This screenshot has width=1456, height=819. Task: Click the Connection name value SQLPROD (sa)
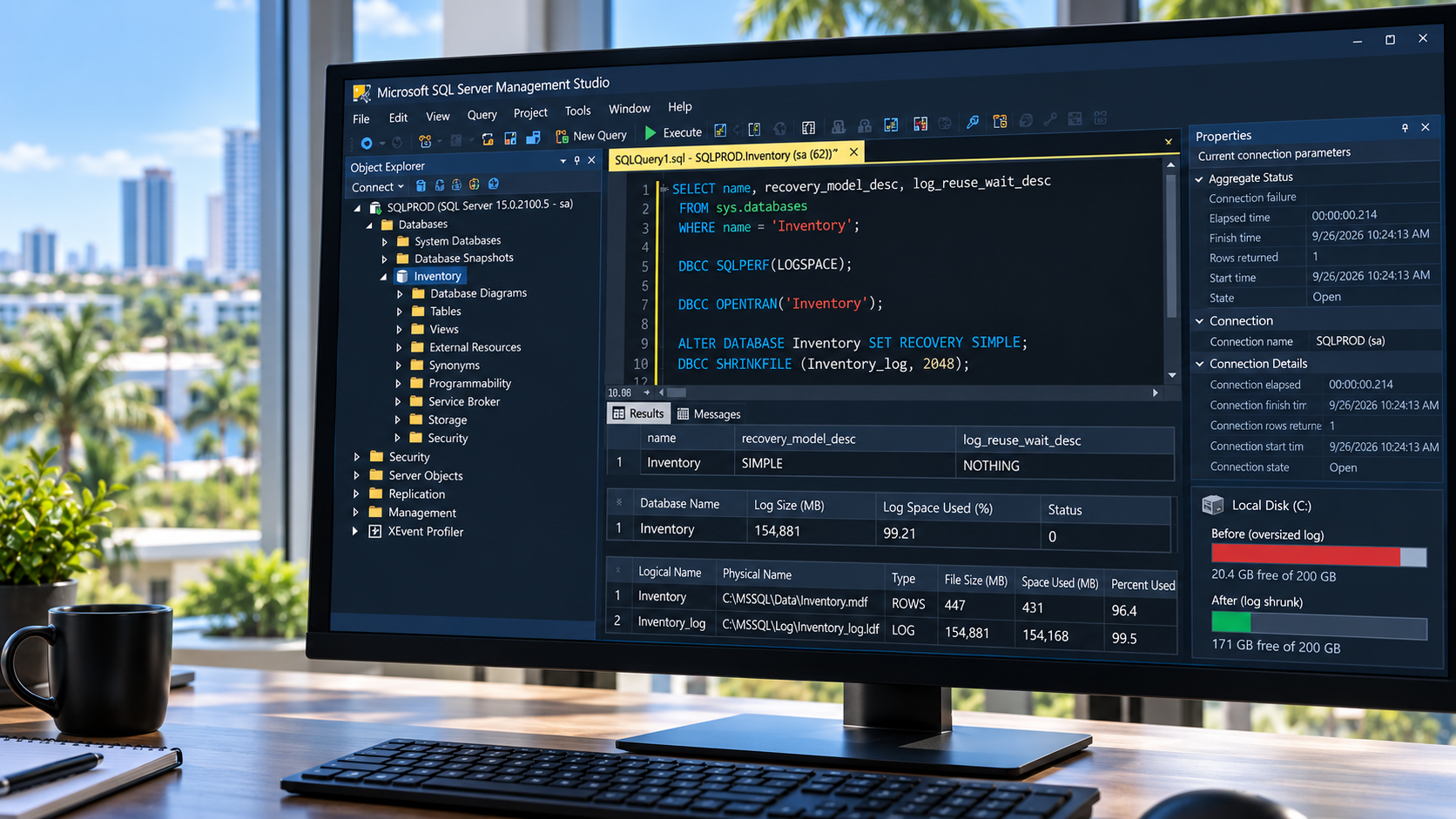(x=1350, y=341)
